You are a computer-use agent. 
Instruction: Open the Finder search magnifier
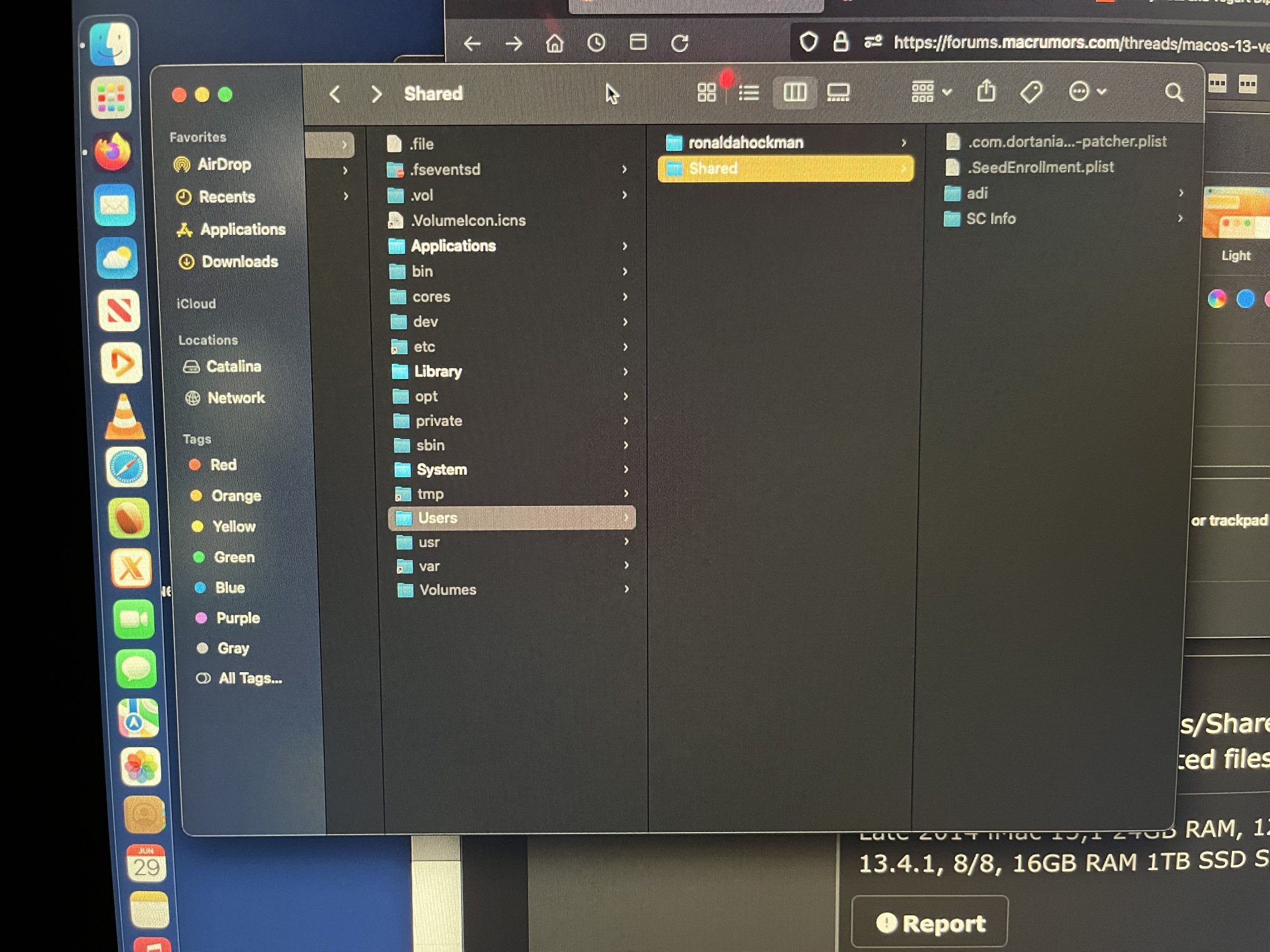(1174, 93)
